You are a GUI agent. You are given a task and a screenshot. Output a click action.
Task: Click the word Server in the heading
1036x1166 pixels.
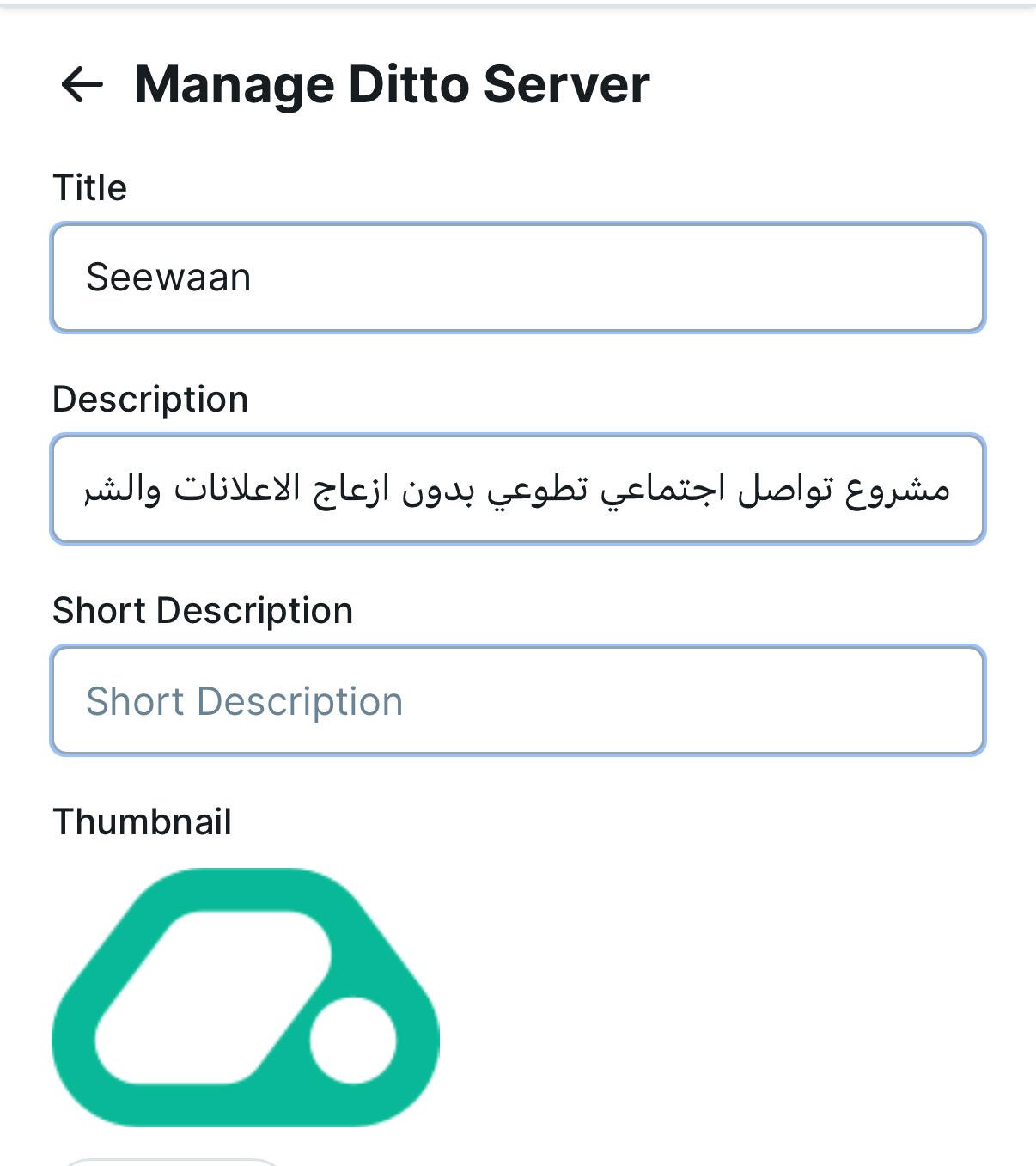pos(567,84)
